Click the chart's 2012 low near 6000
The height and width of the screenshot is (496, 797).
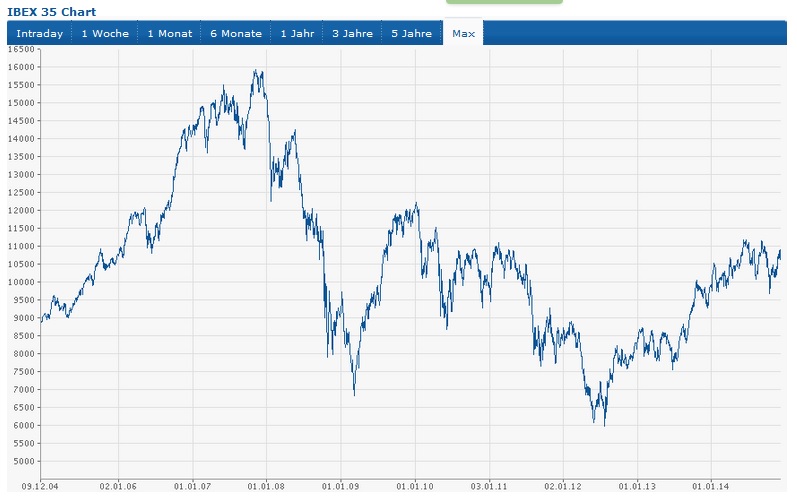[604, 425]
